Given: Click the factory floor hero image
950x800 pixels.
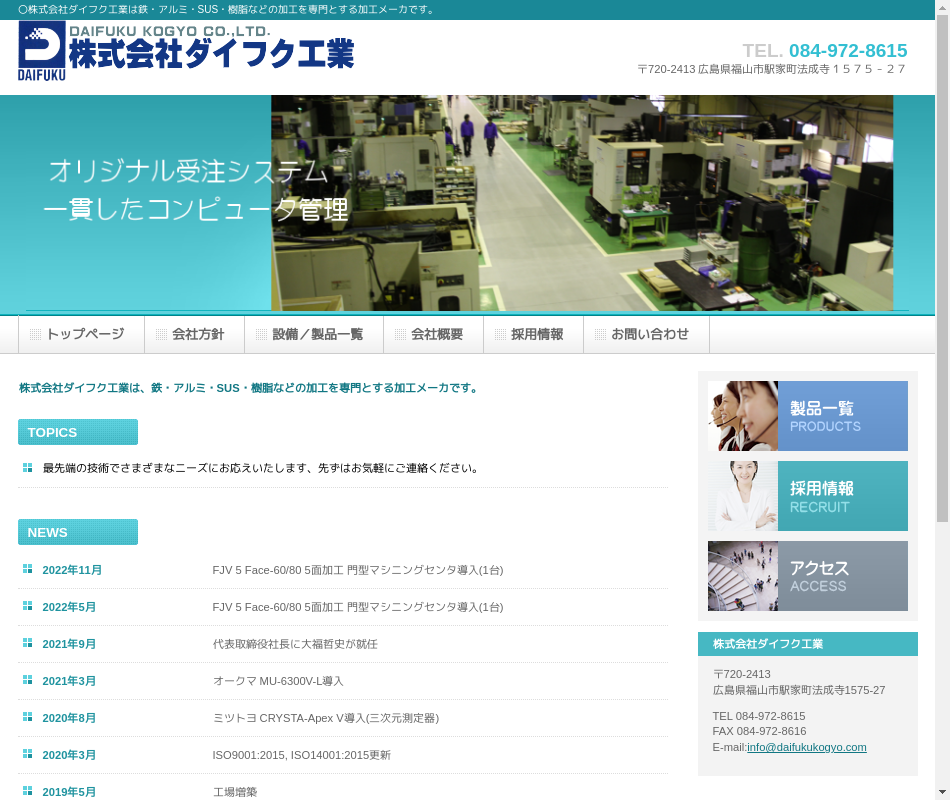Looking at the screenshot, I should [581, 203].
